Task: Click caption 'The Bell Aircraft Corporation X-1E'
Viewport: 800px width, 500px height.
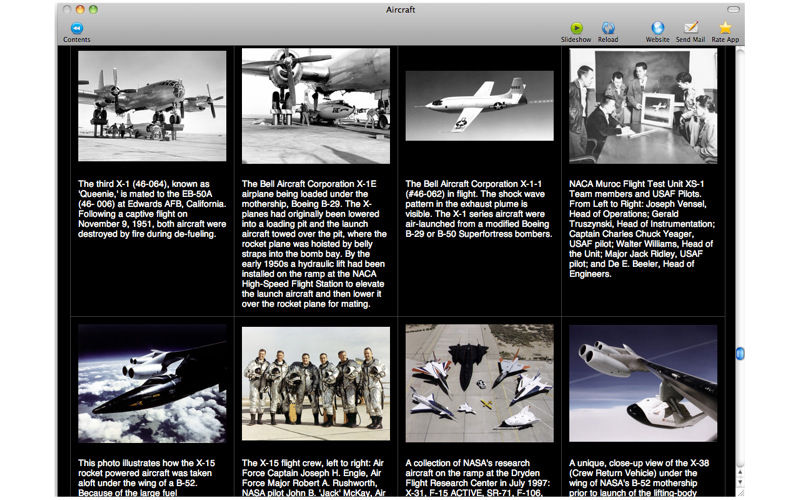Action: click(309, 184)
